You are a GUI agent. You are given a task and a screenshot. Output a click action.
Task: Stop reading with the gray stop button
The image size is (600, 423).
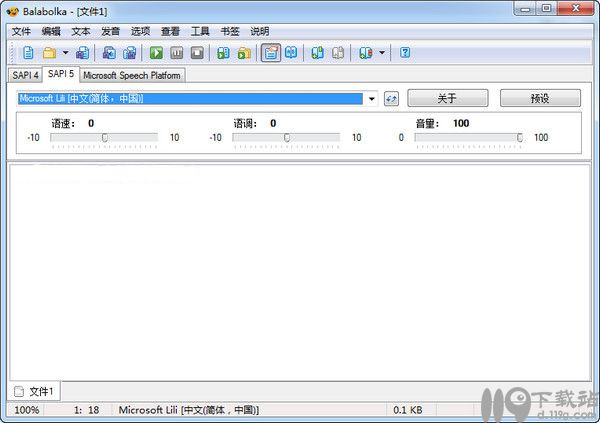tap(197, 53)
